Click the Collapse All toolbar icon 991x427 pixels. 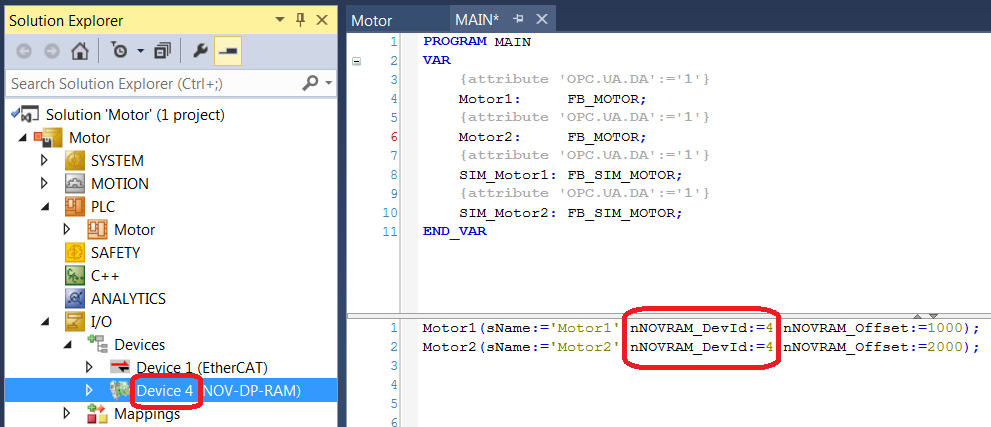tap(163, 51)
